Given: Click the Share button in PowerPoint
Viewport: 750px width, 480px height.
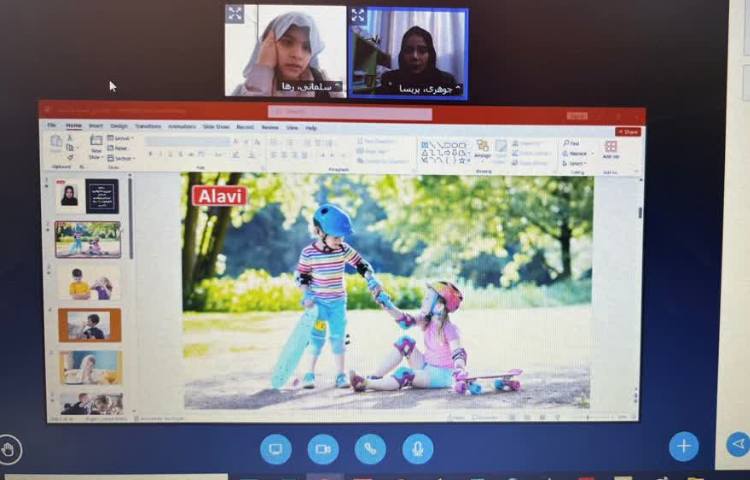Looking at the screenshot, I should 628,131.
